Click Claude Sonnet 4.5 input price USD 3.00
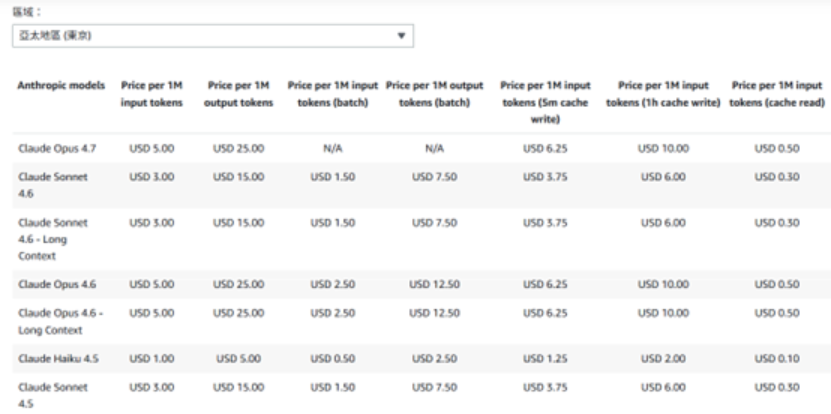The width and height of the screenshot is (831, 414). [152, 387]
